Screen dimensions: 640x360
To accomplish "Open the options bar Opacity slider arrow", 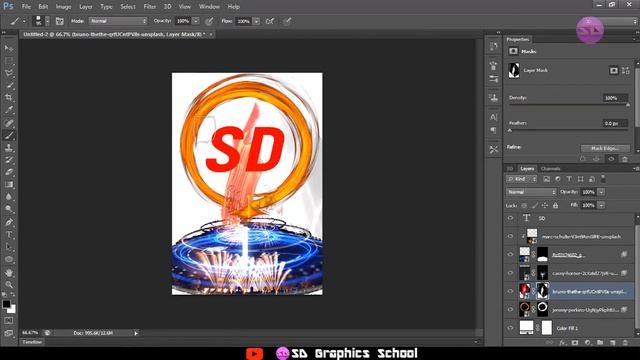I will coord(196,21).
